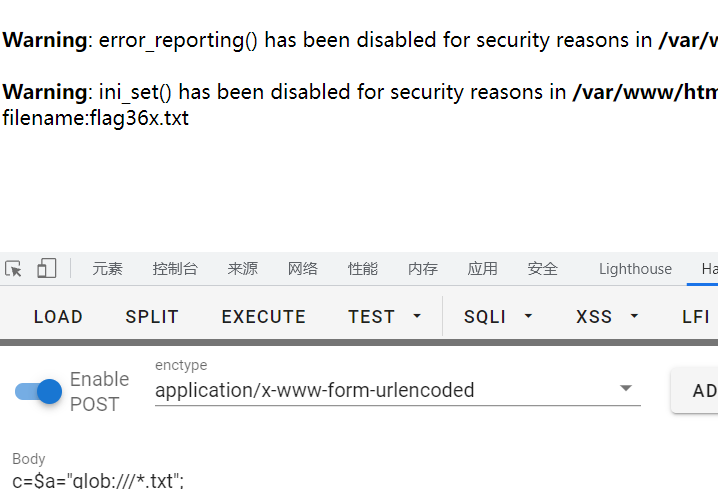Click the SPLIT button
The width and height of the screenshot is (718, 489).
[x=152, y=317]
